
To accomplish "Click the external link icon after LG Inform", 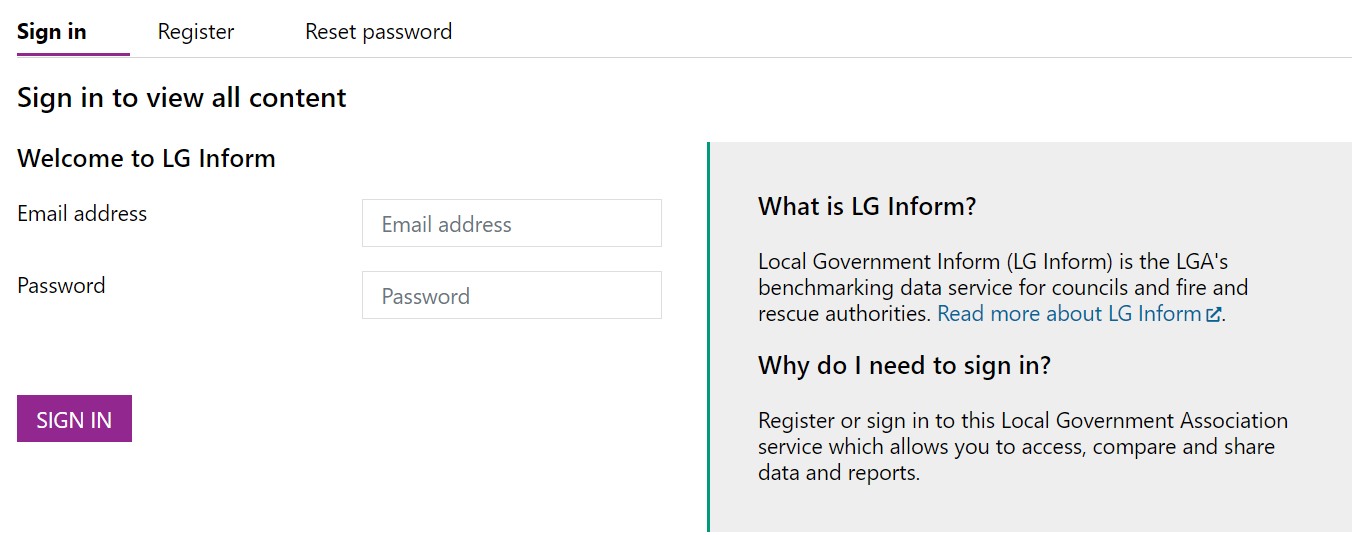I will [1214, 315].
